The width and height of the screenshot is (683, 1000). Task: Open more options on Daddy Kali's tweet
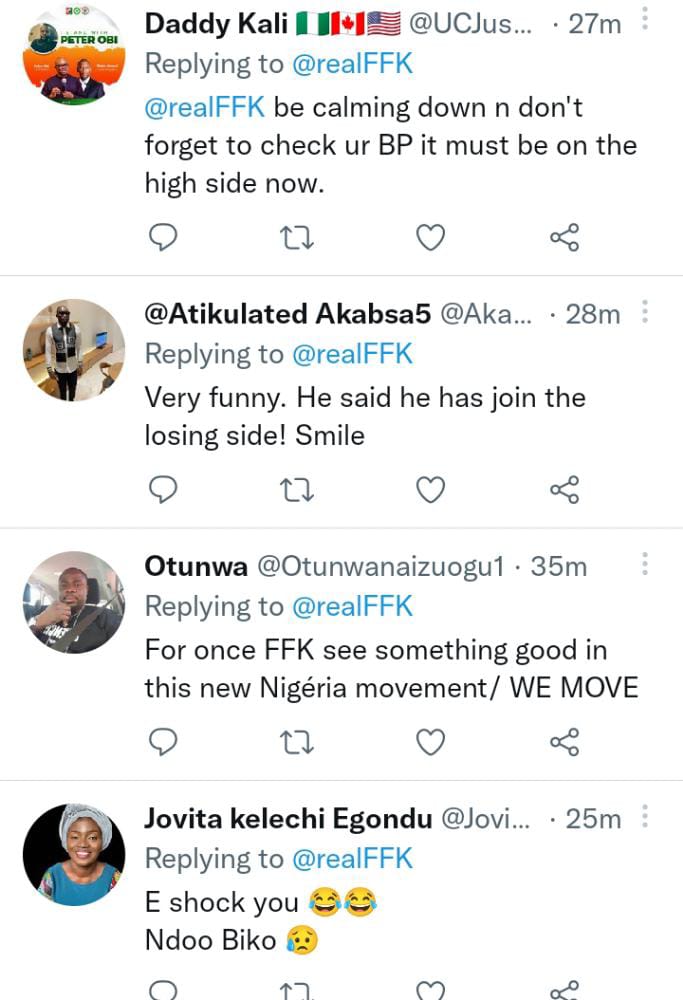[x=645, y=21]
